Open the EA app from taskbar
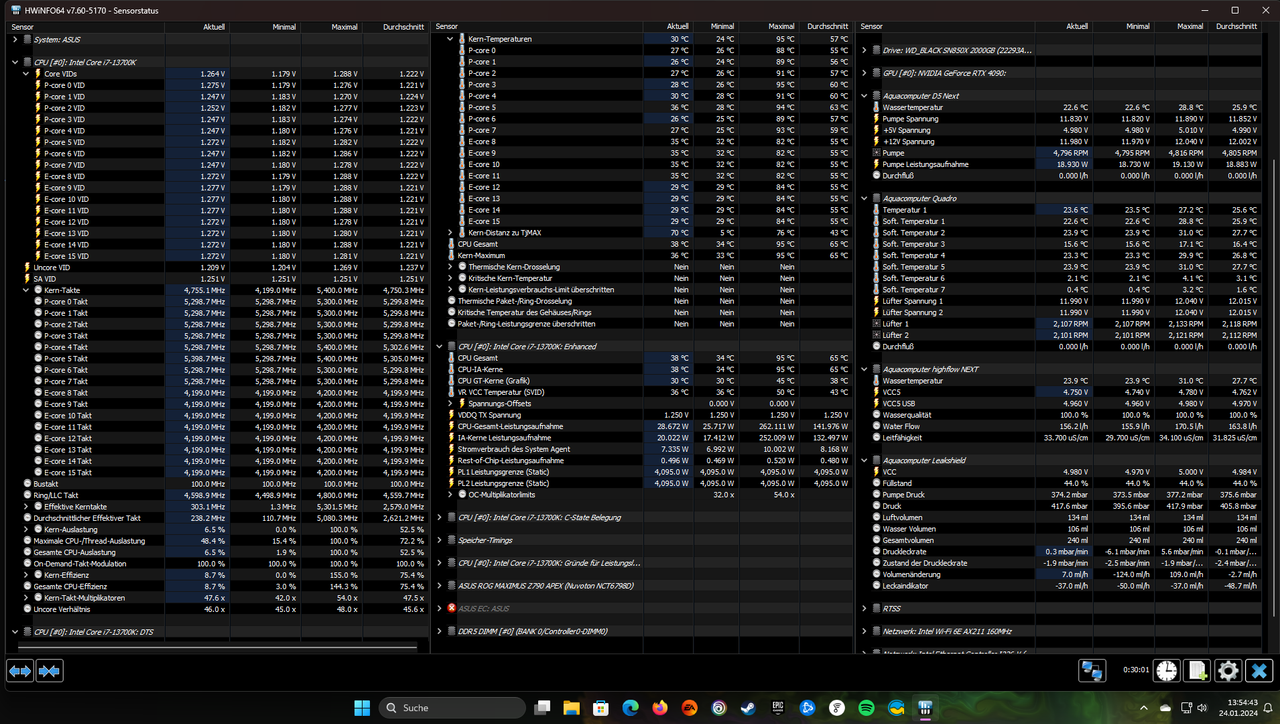The width and height of the screenshot is (1280, 724). pyautogui.click(x=689, y=707)
